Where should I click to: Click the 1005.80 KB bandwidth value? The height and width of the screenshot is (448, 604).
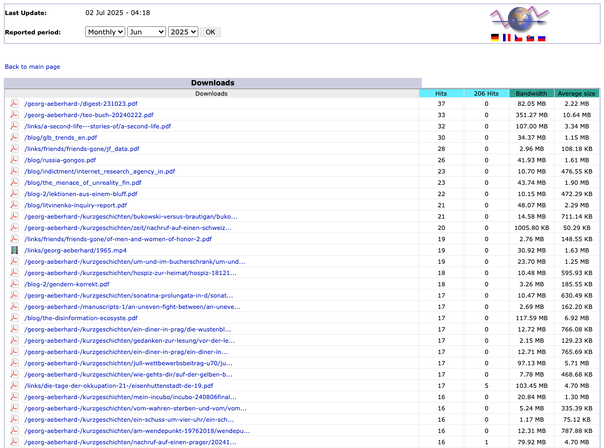532,228
